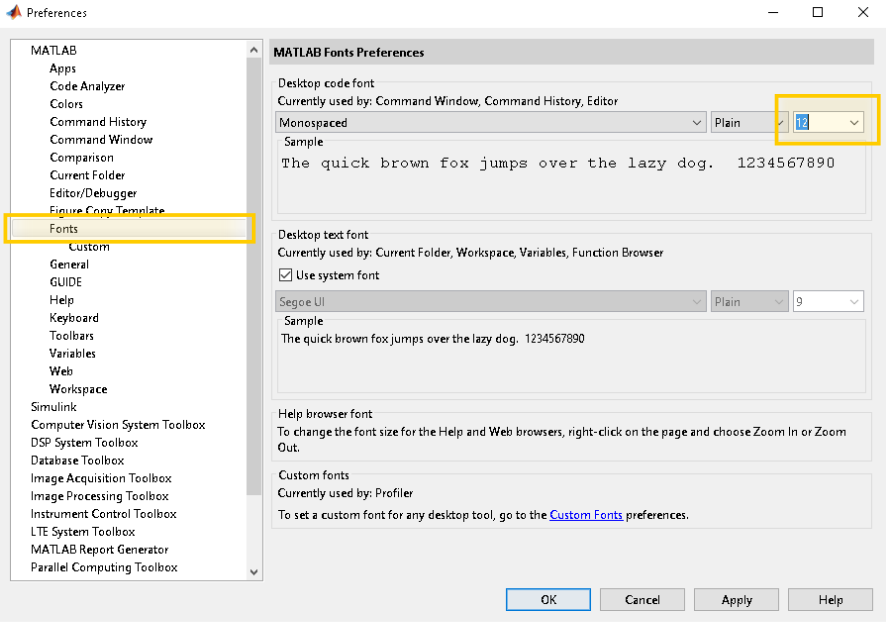The image size is (886, 622).
Task: Open Command History preferences
Action: coord(98,121)
